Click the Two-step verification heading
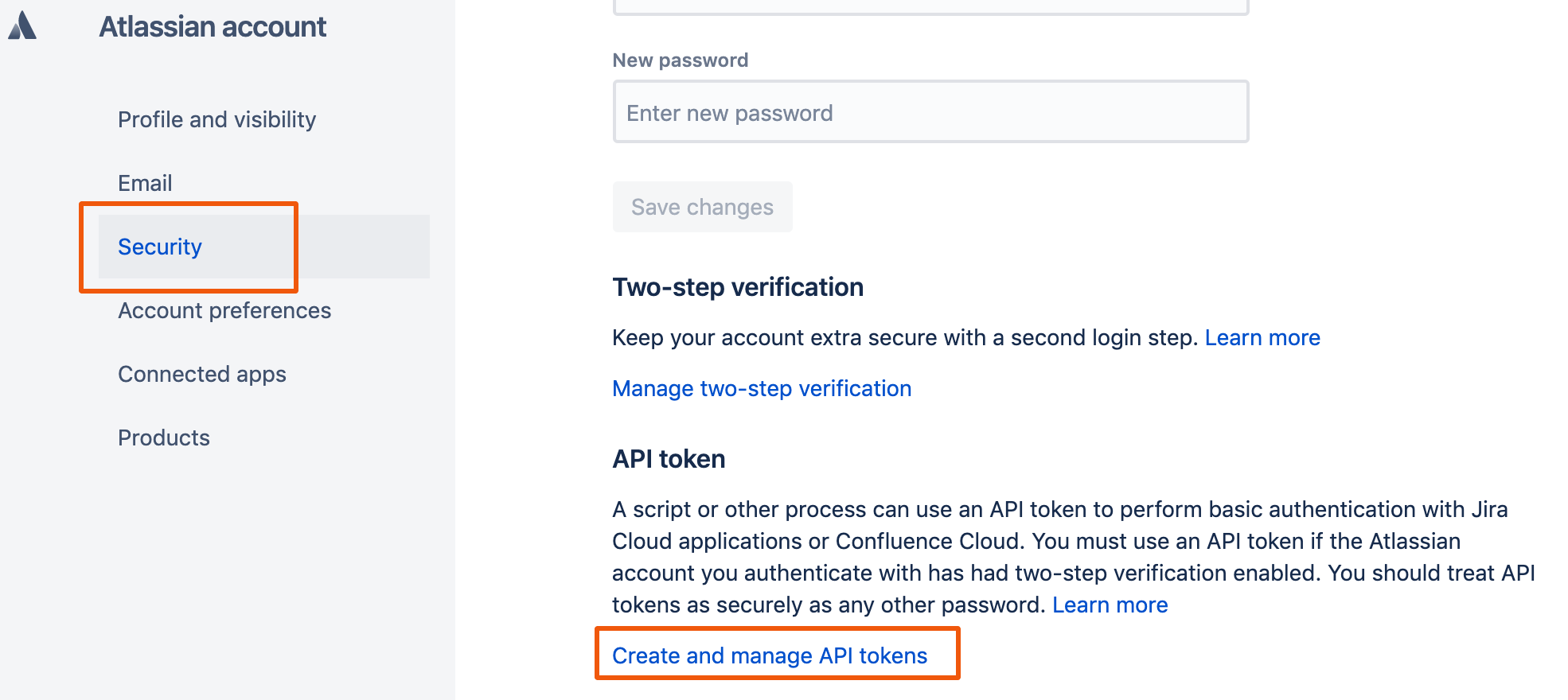 [738, 286]
